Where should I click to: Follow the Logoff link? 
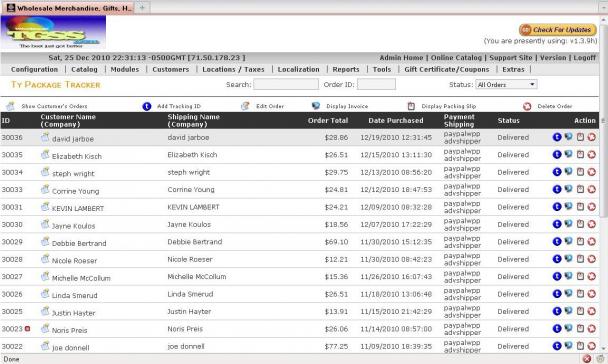pyautogui.click(x=584, y=57)
